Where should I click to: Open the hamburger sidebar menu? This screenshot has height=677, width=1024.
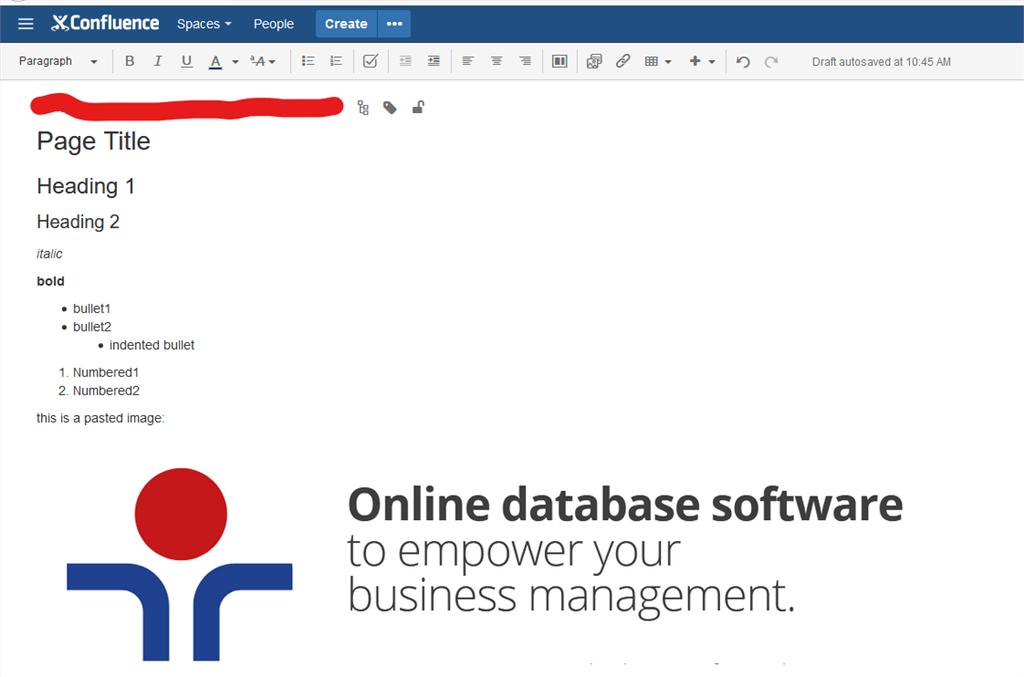pos(26,24)
